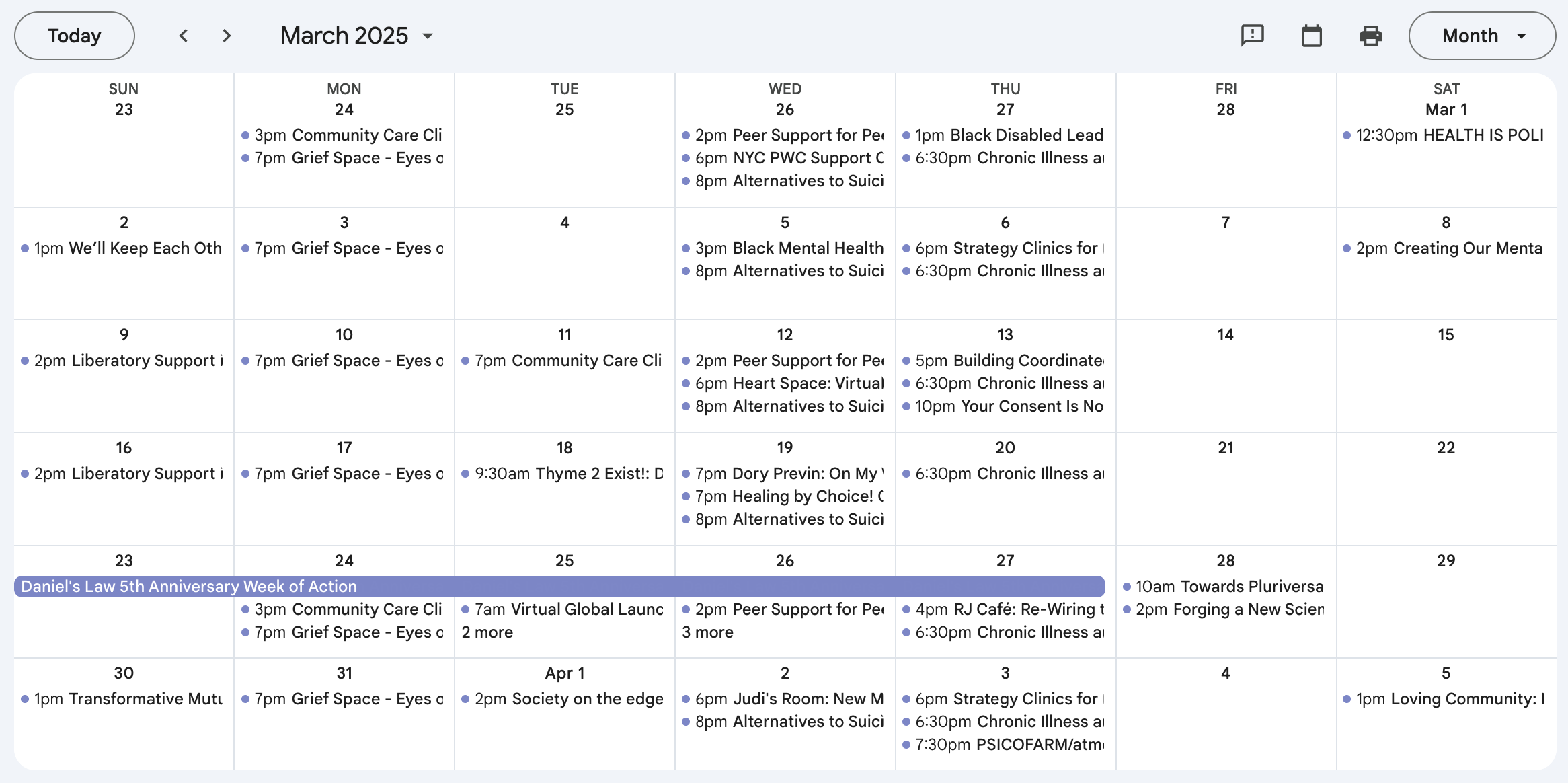Click the day number 14 cell
The width and height of the screenshot is (1568, 783).
tap(1225, 335)
